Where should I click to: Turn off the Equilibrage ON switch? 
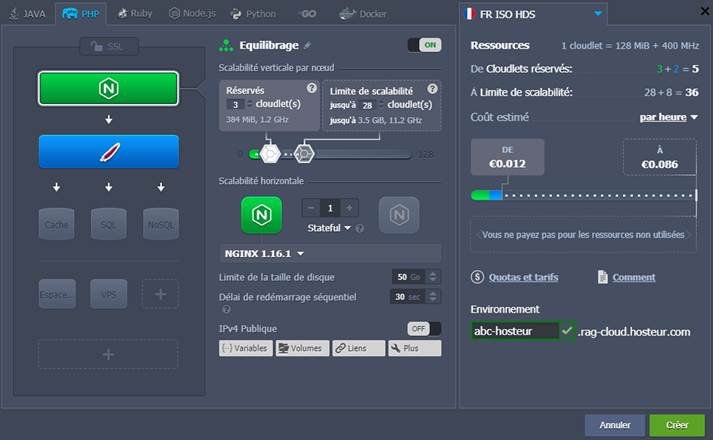(424, 45)
